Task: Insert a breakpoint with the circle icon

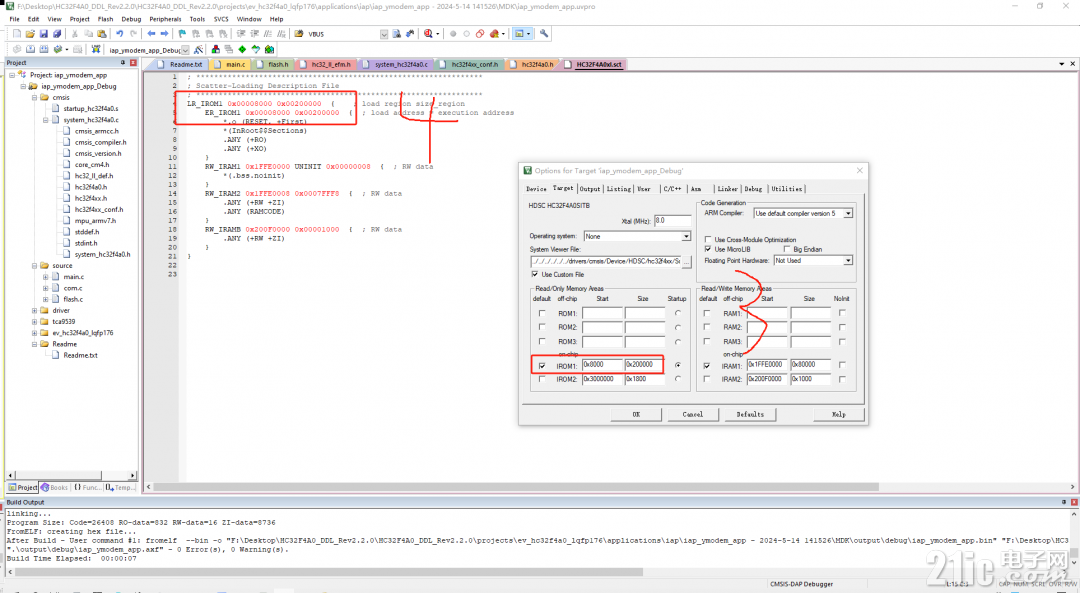Action: [x=453, y=34]
